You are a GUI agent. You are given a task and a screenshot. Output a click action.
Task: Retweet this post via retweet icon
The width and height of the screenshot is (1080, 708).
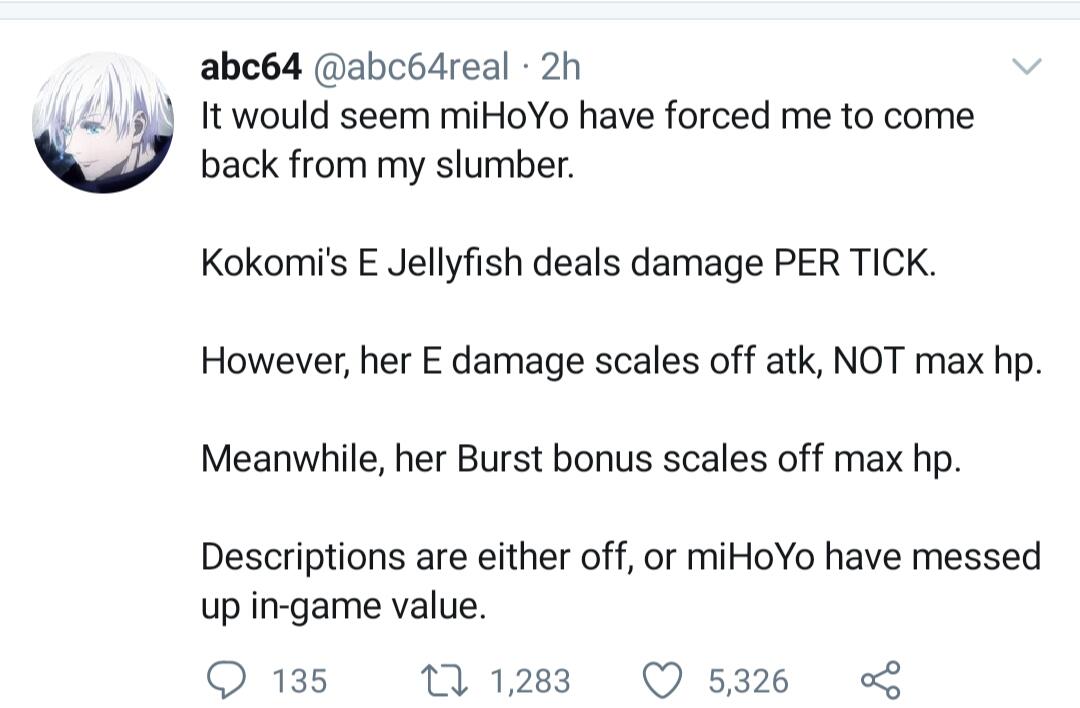point(445,680)
